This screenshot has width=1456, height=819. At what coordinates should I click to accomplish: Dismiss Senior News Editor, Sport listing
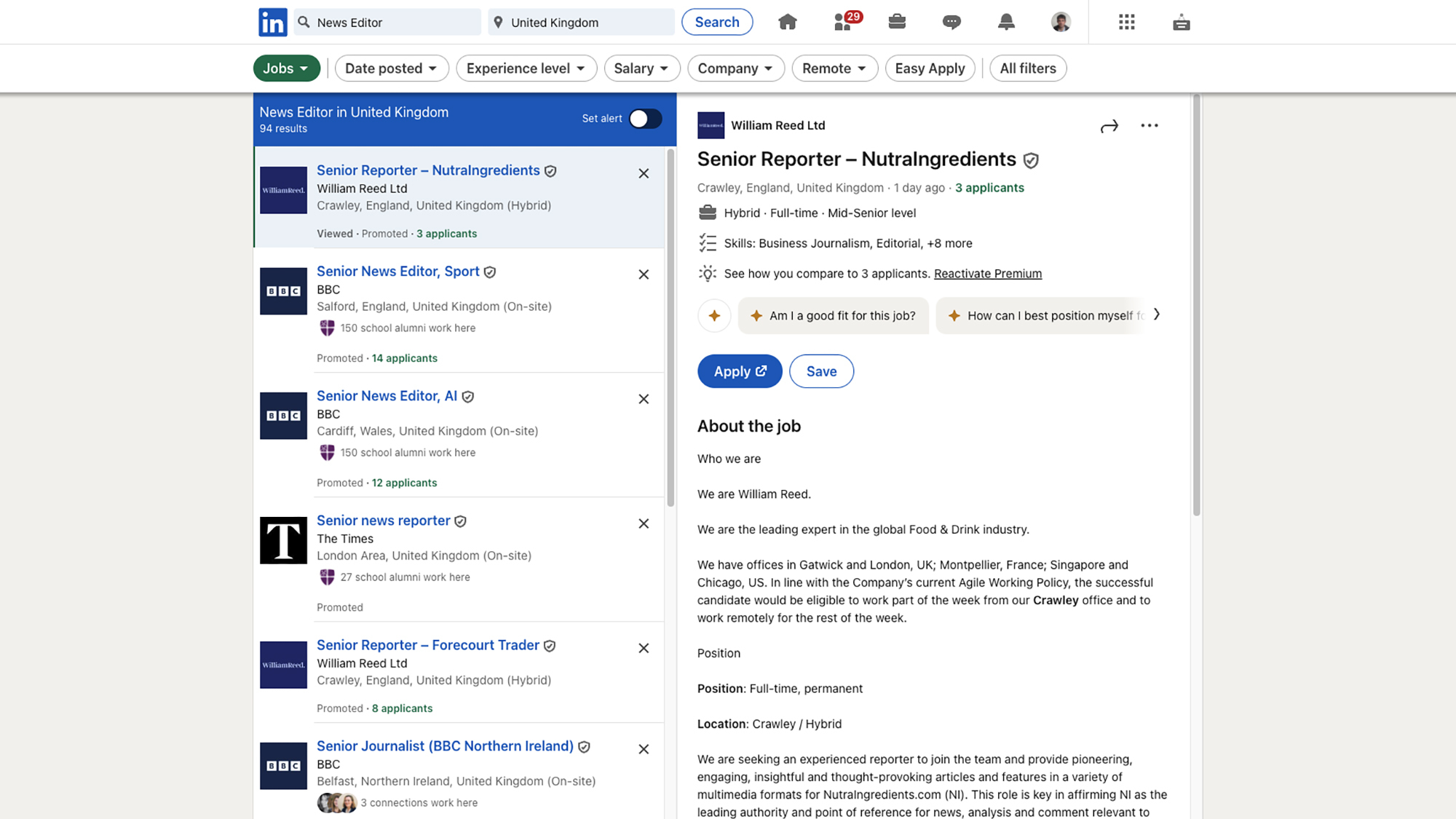point(644,274)
